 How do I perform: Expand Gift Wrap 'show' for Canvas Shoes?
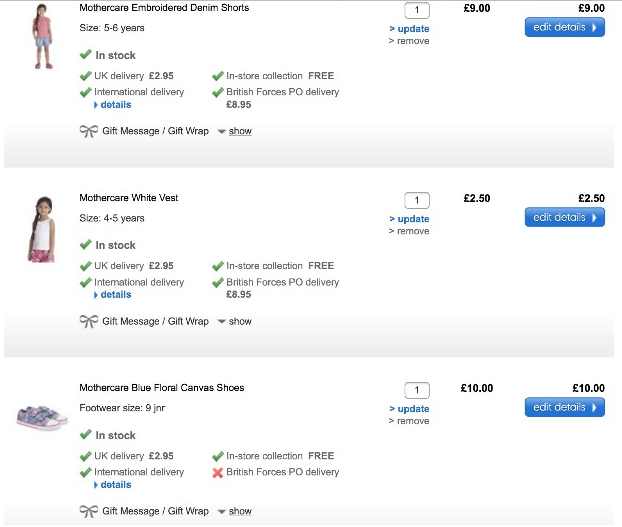tap(240, 511)
